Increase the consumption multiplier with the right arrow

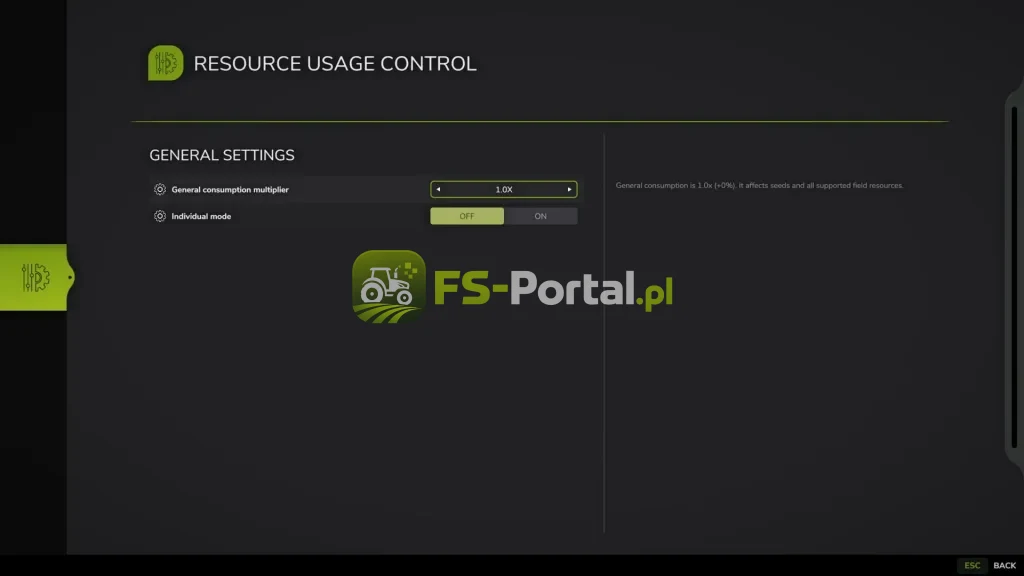point(569,189)
